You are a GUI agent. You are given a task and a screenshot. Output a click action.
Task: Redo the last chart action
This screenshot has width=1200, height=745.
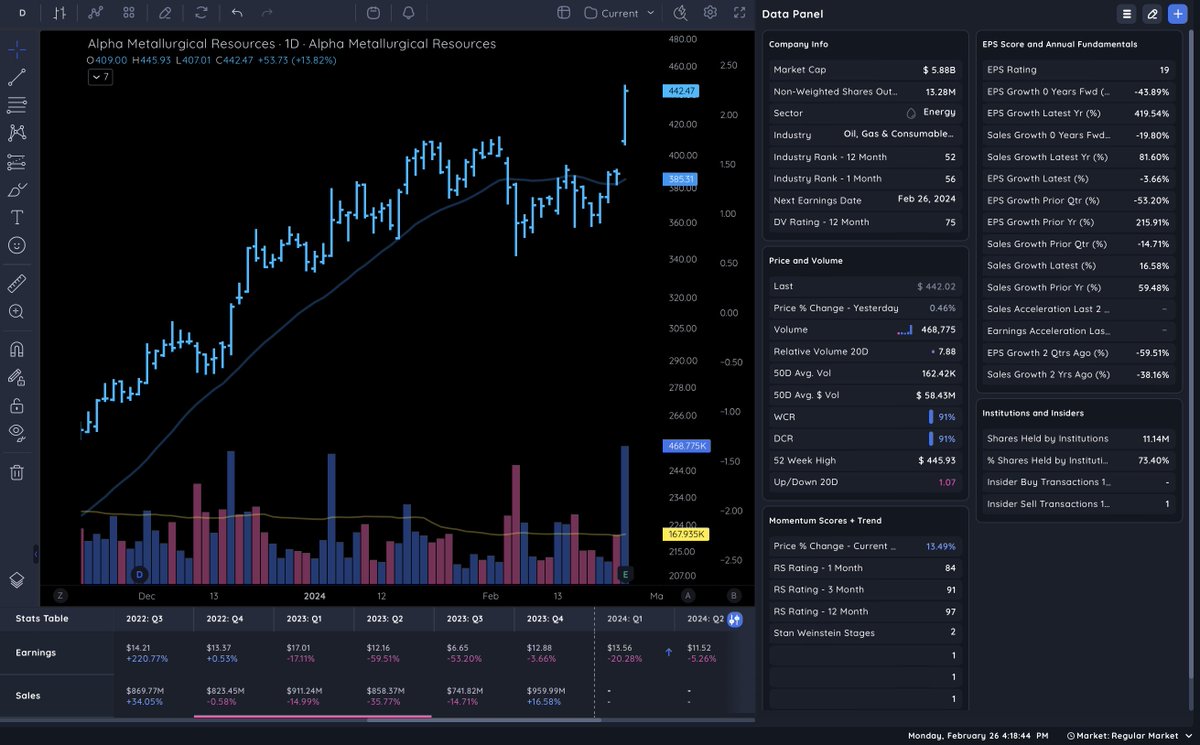click(x=267, y=13)
